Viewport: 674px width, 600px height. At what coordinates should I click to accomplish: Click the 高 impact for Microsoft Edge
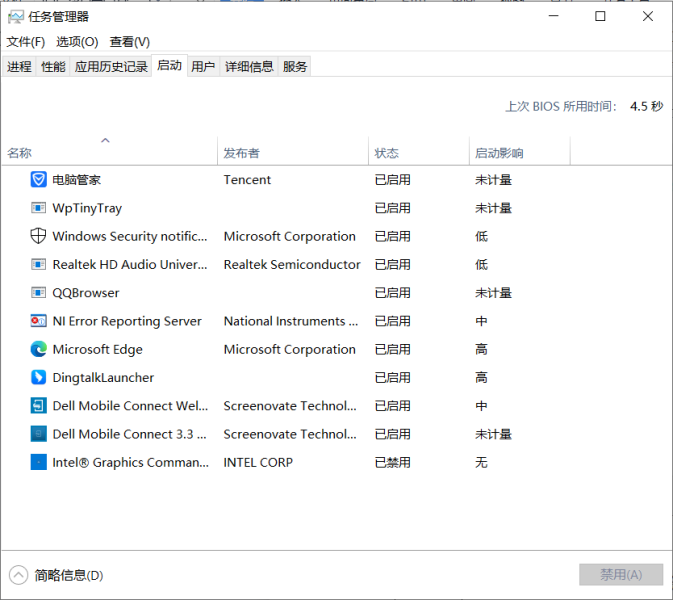[x=481, y=349]
